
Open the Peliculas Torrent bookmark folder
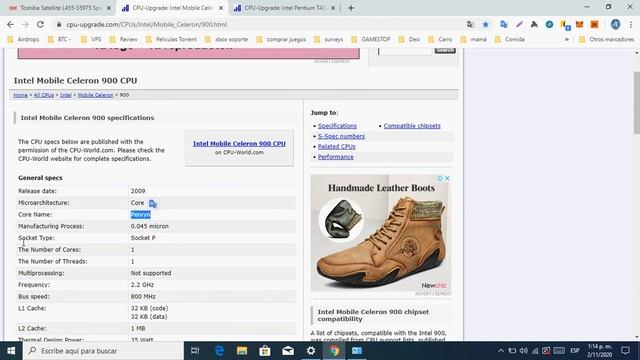(x=171, y=40)
